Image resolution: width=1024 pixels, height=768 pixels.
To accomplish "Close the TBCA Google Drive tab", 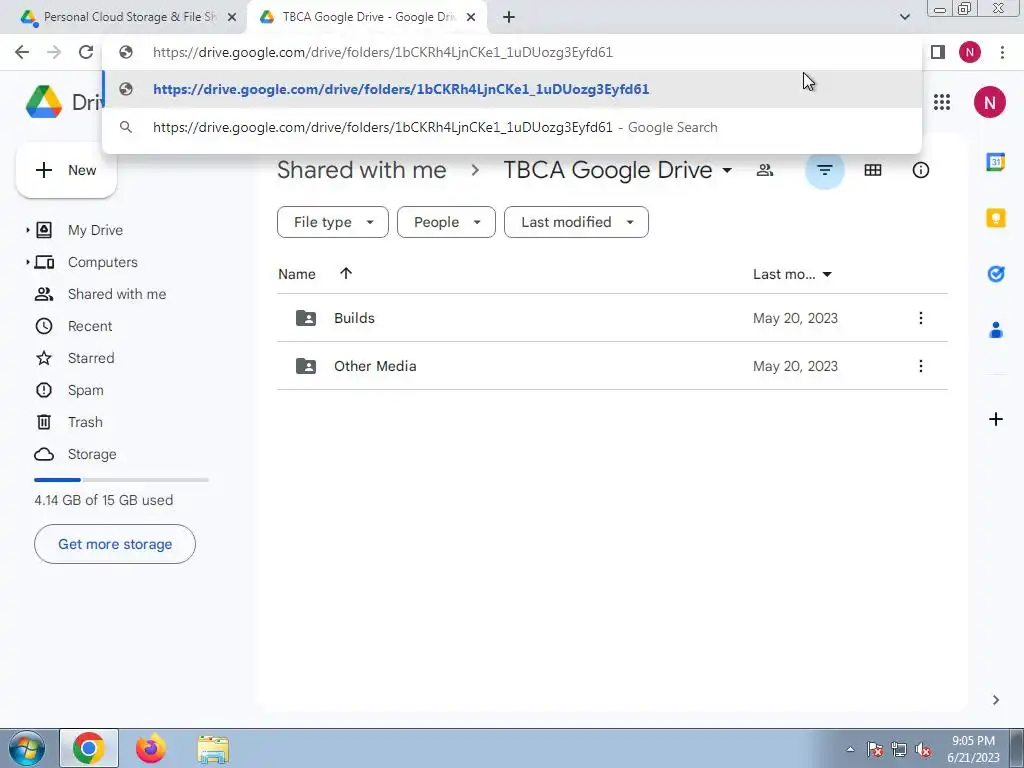I will coord(471,17).
